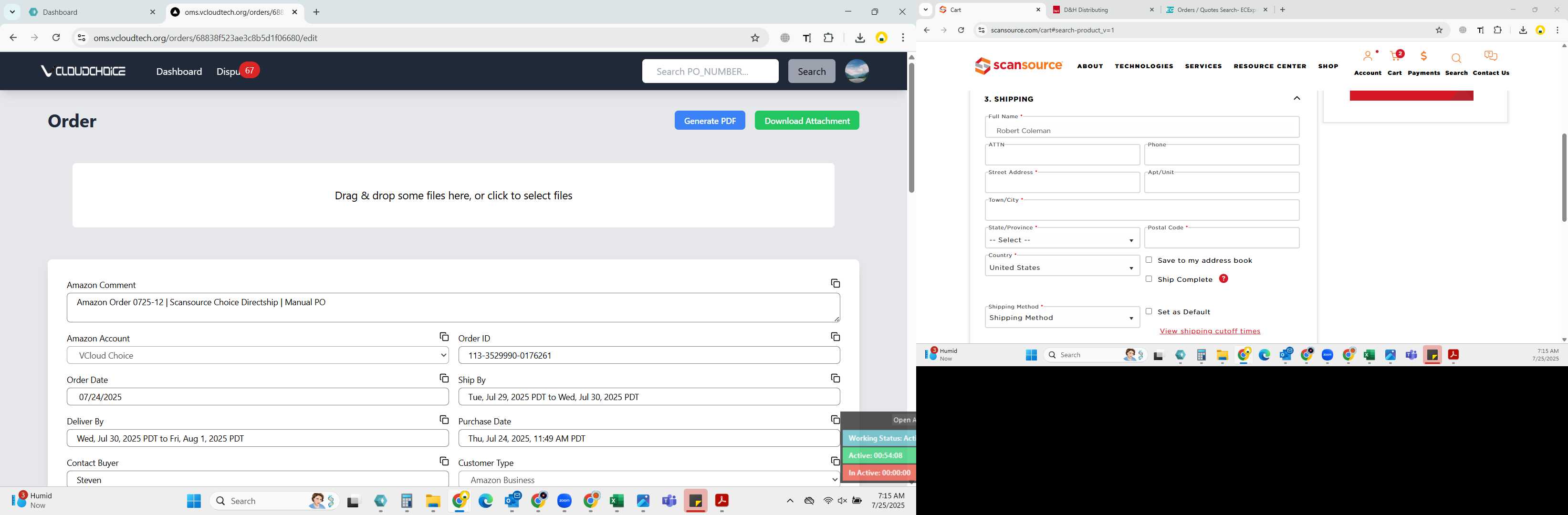Click the Generate PDF button
Viewport: 1568px width, 515px height.
[710, 120]
